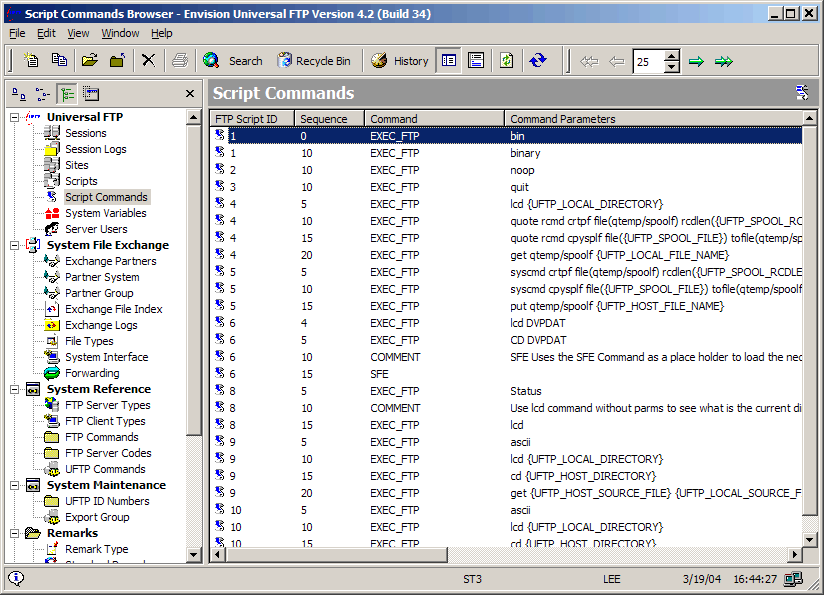Viewport: 824px width, 595px height.
Task: Click the Open folder toolbar icon
Action: tap(90, 60)
